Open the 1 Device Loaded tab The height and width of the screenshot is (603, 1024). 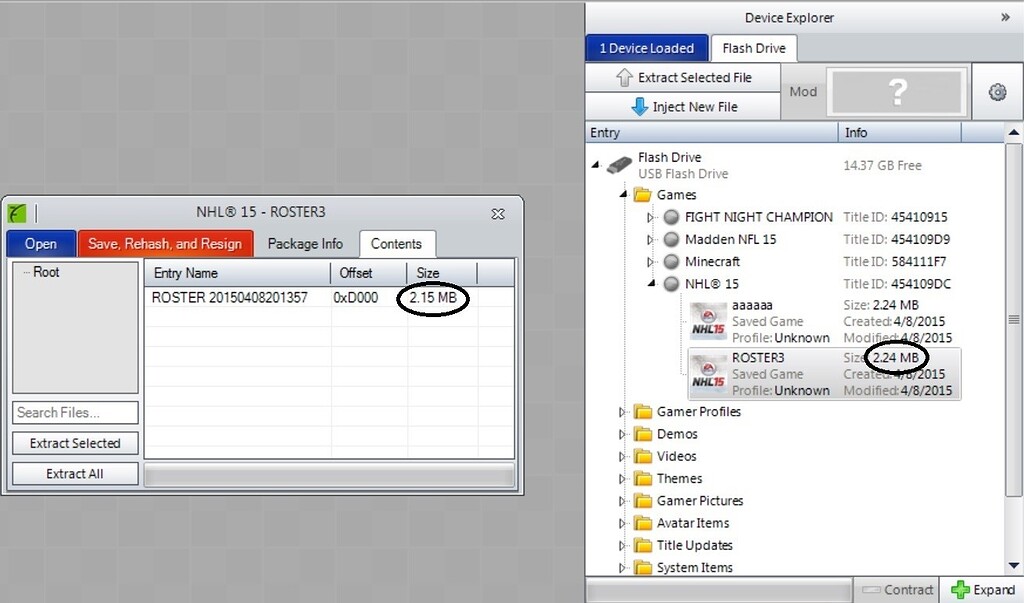pyautogui.click(x=647, y=48)
